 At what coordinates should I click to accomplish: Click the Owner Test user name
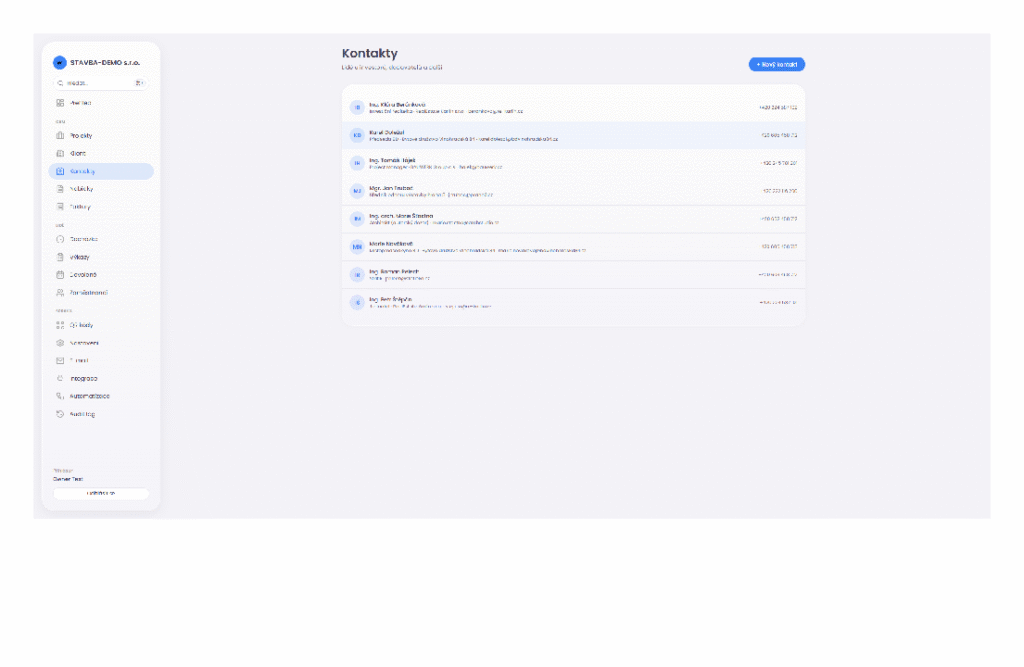(68, 480)
